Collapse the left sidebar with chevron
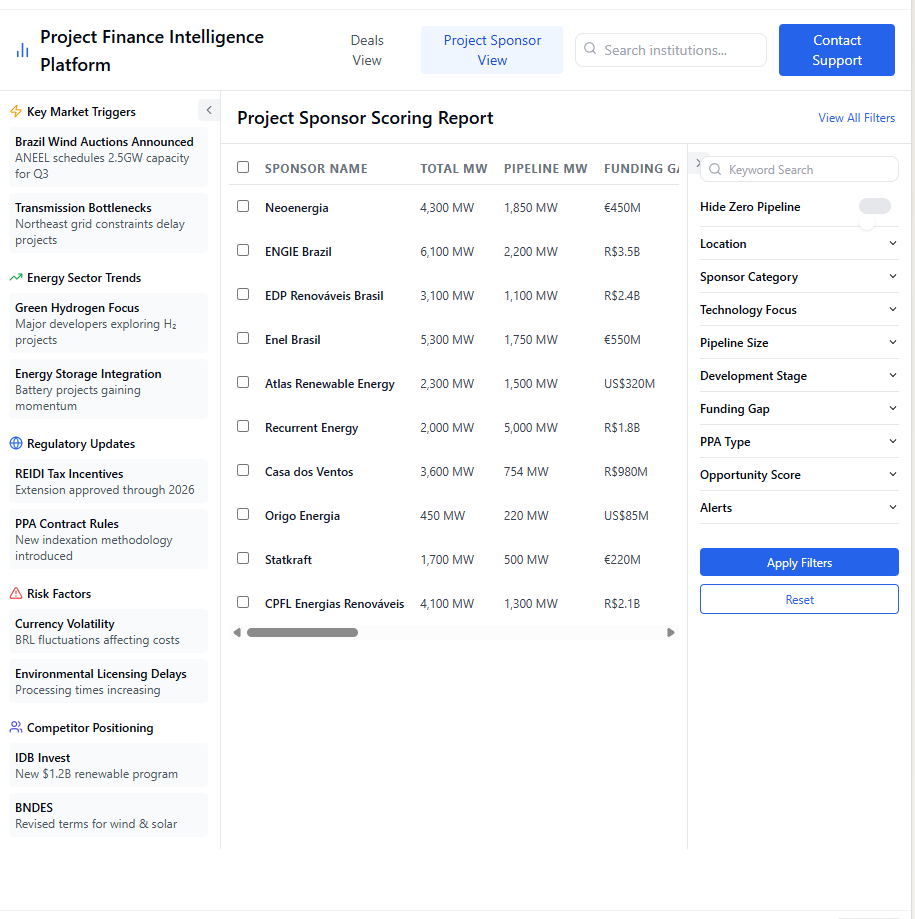 (x=208, y=110)
